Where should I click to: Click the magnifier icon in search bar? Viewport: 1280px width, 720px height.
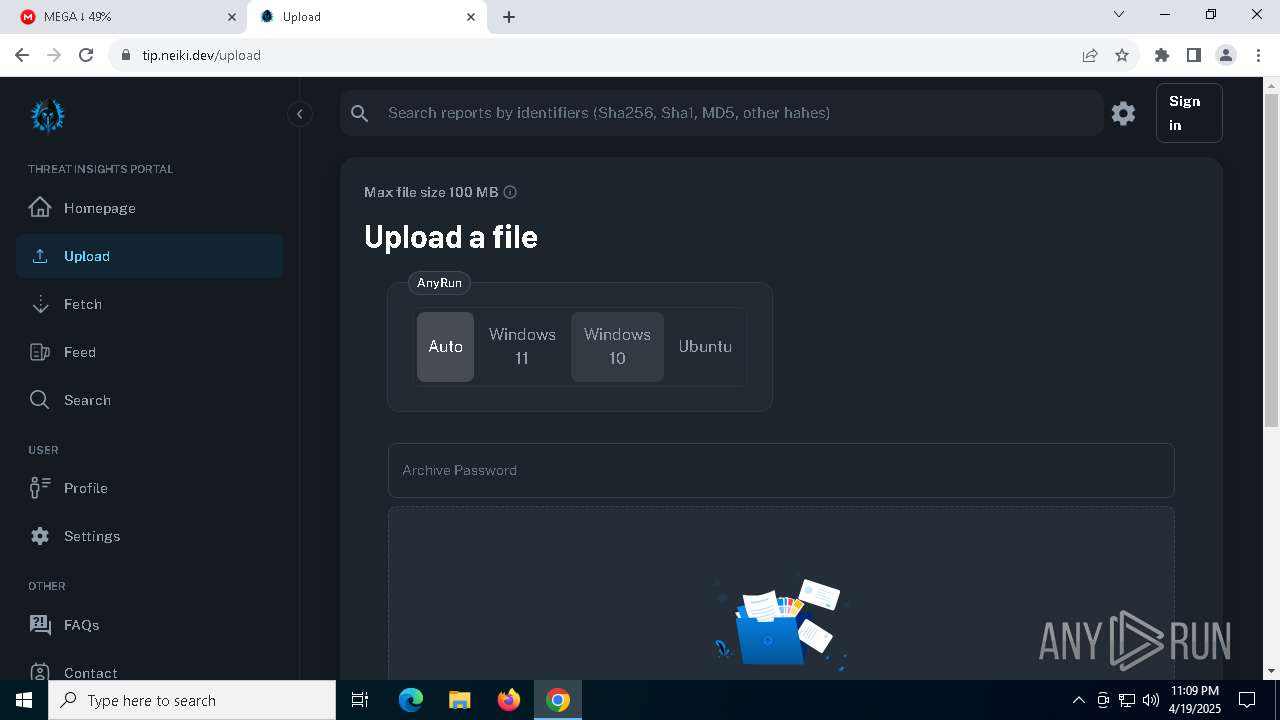click(x=360, y=113)
